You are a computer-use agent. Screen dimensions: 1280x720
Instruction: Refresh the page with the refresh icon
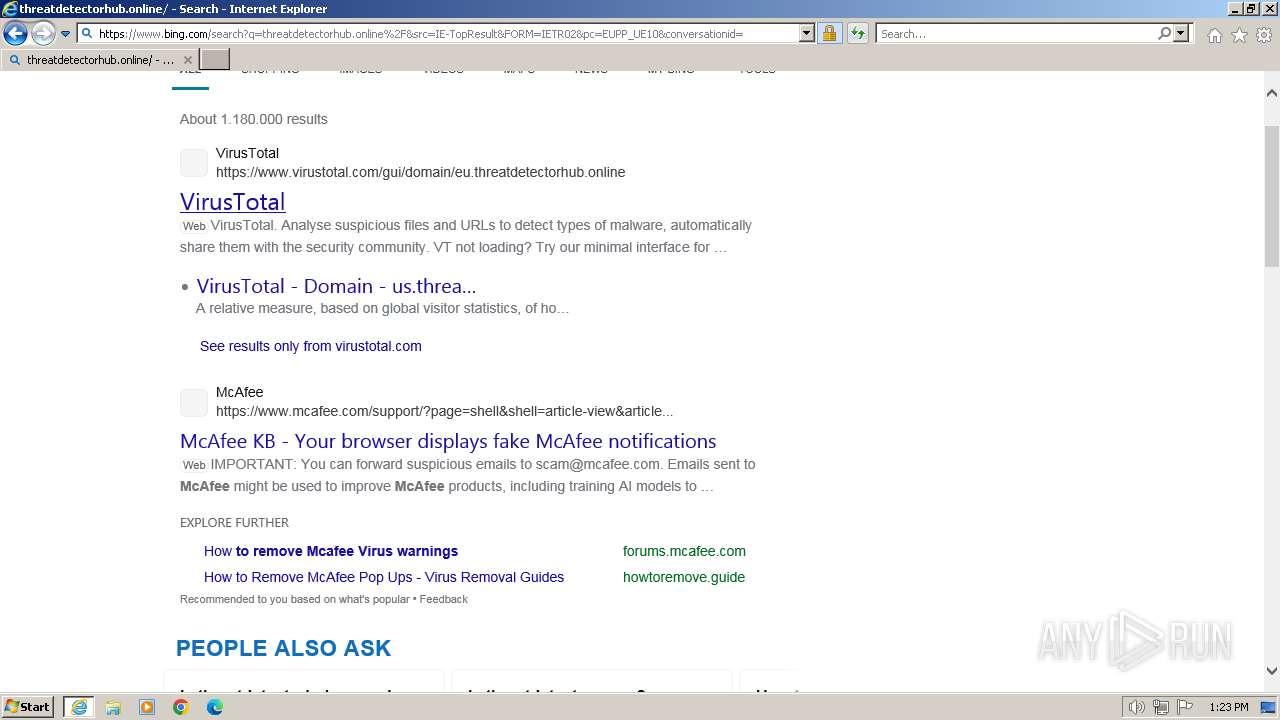coord(858,33)
